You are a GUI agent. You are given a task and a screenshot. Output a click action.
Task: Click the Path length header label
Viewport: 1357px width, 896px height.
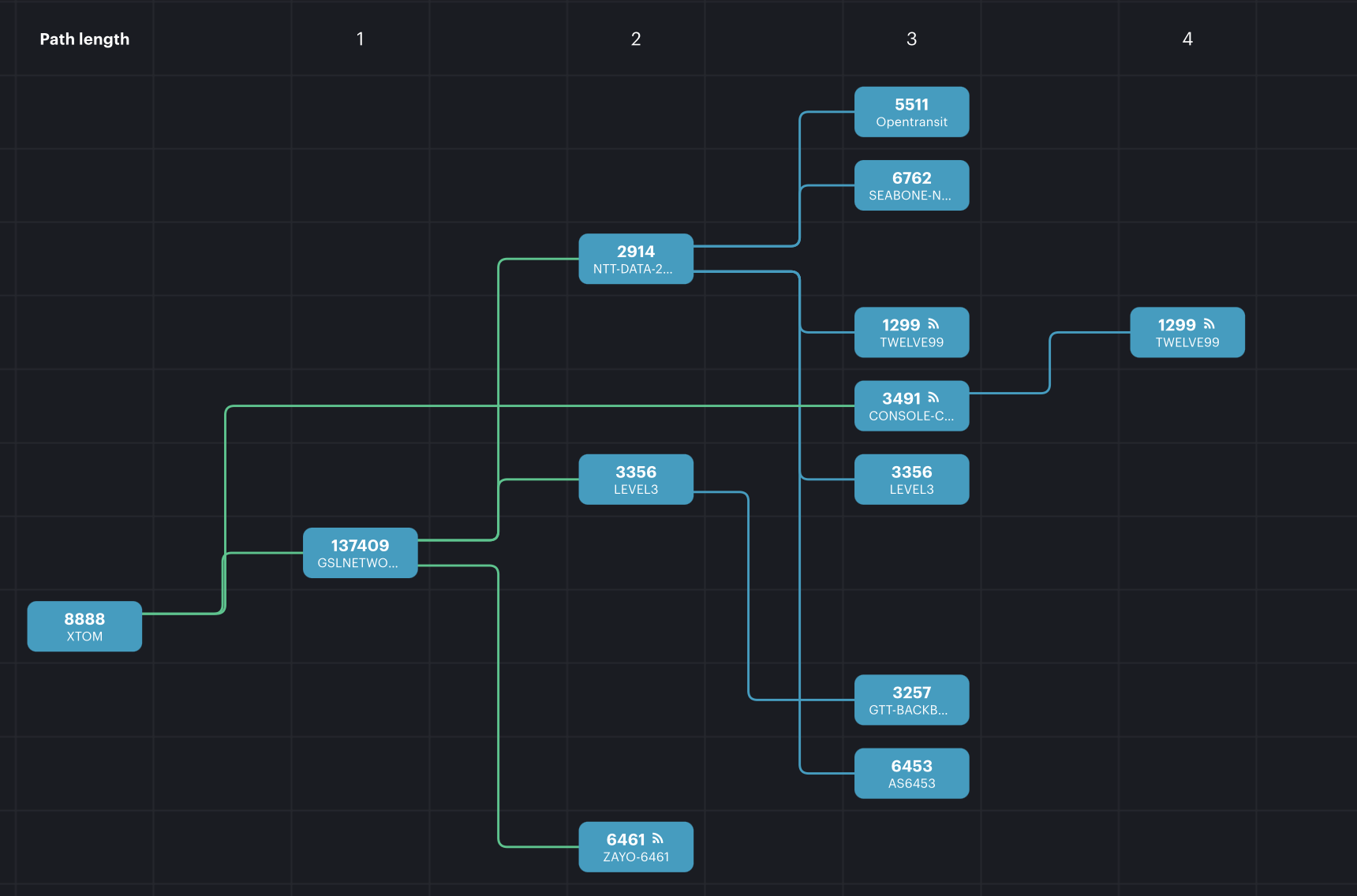(x=84, y=39)
